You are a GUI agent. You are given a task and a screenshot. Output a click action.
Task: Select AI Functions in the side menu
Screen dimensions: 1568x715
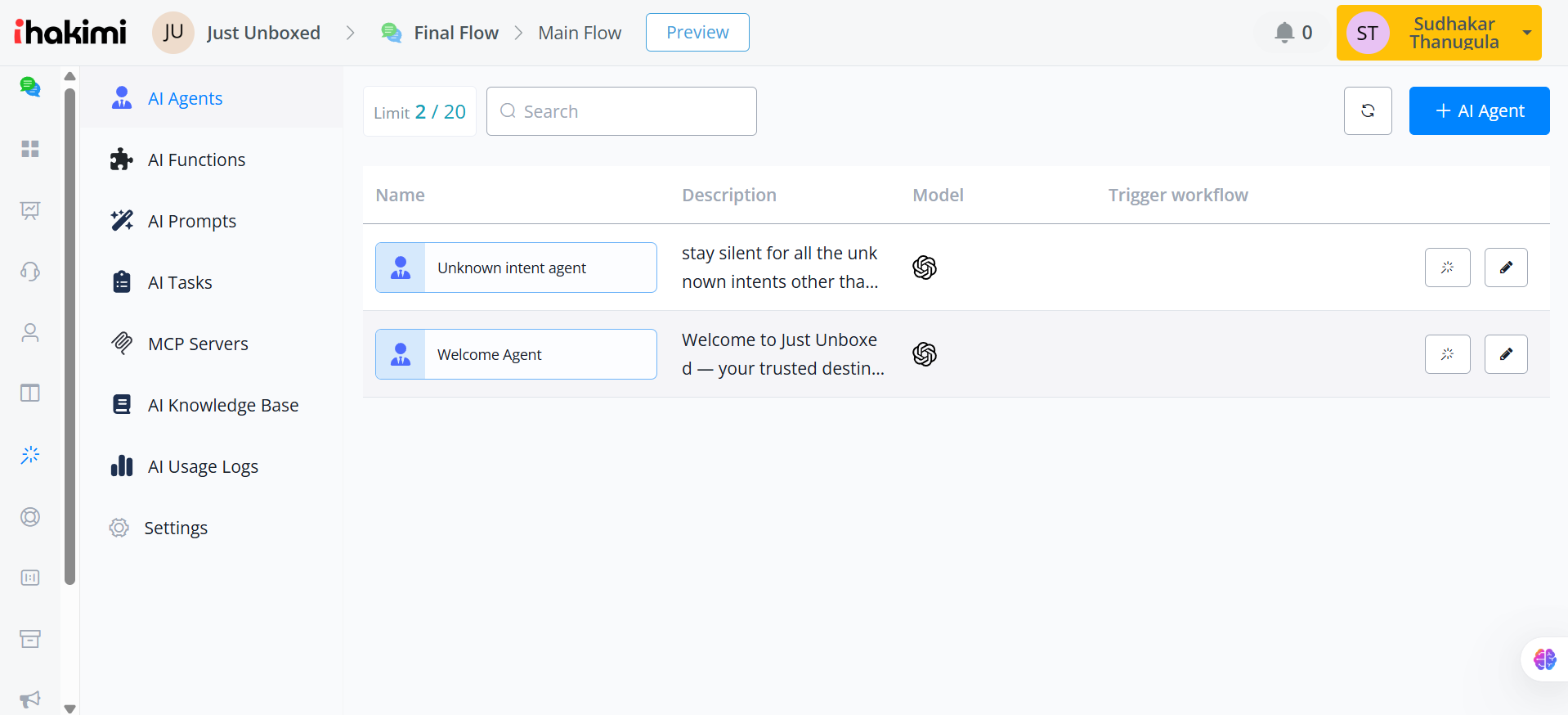click(211, 160)
